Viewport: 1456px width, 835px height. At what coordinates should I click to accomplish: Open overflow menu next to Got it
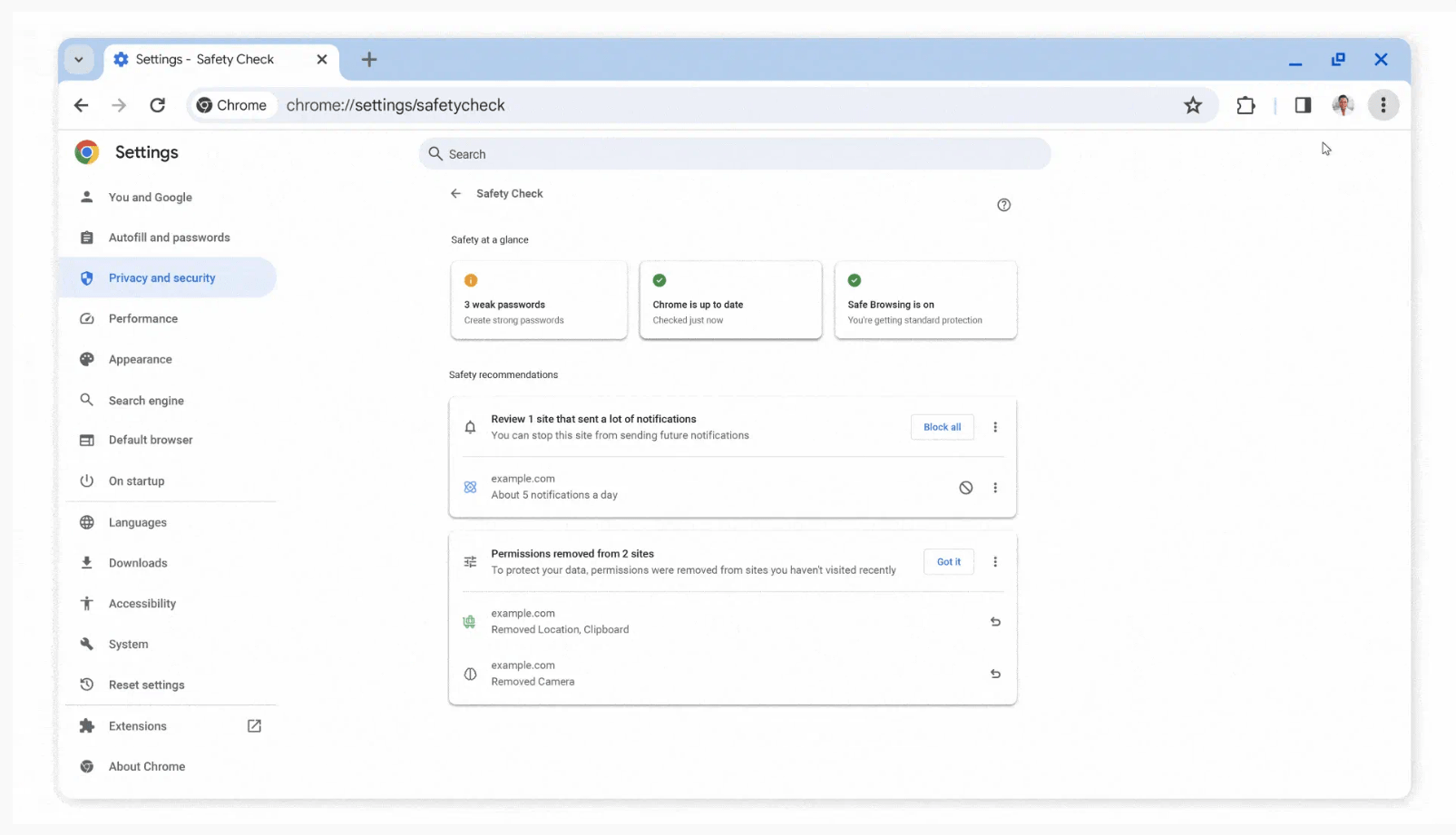(x=995, y=561)
